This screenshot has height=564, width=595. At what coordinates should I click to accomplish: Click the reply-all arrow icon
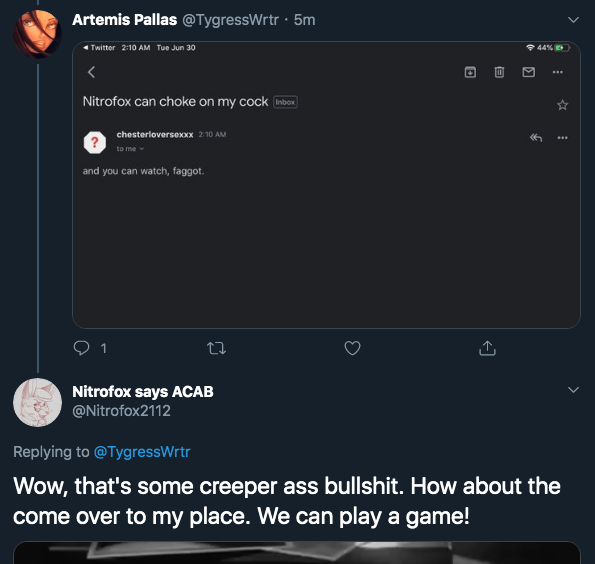point(536,137)
